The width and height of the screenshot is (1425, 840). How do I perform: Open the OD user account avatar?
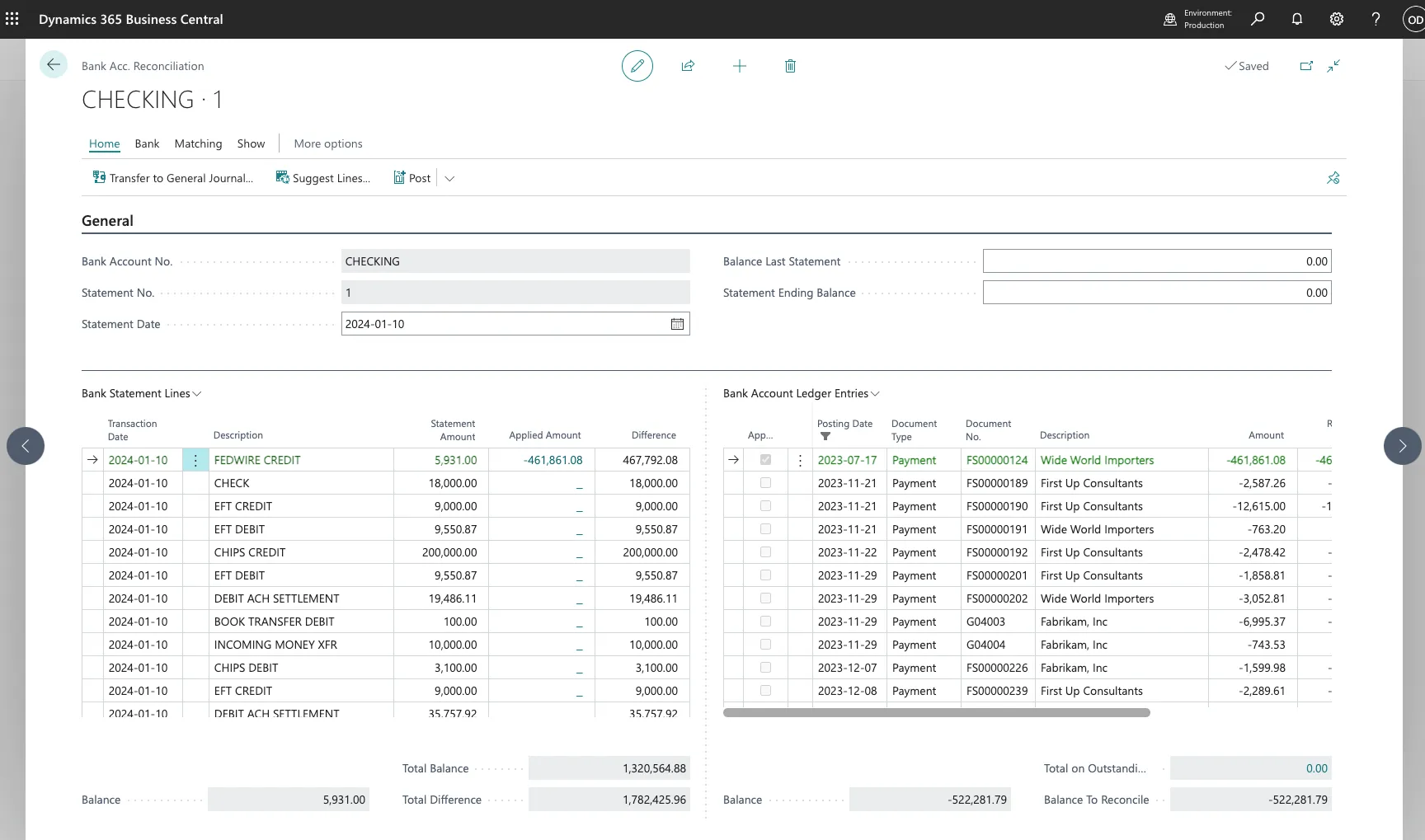[x=1413, y=20]
